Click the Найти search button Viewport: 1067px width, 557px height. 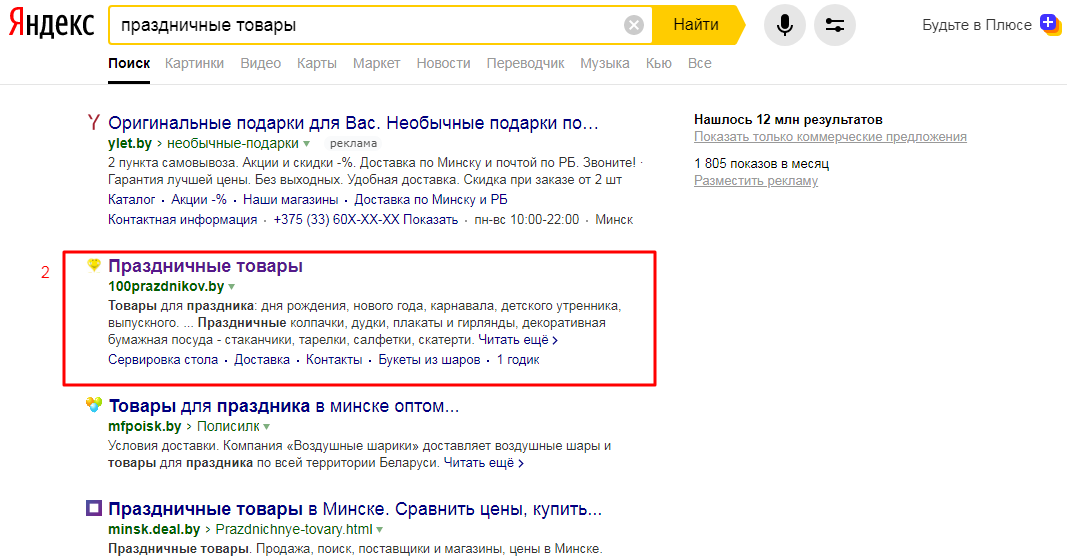(x=696, y=25)
